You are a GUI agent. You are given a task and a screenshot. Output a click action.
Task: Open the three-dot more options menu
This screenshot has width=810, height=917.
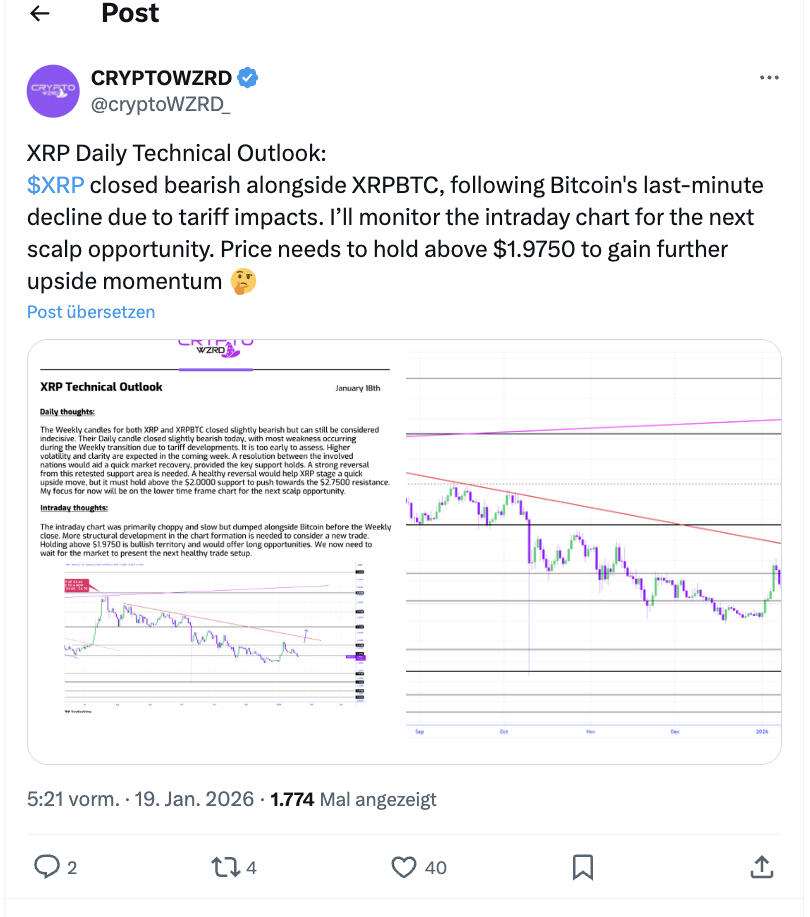[768, 78]
